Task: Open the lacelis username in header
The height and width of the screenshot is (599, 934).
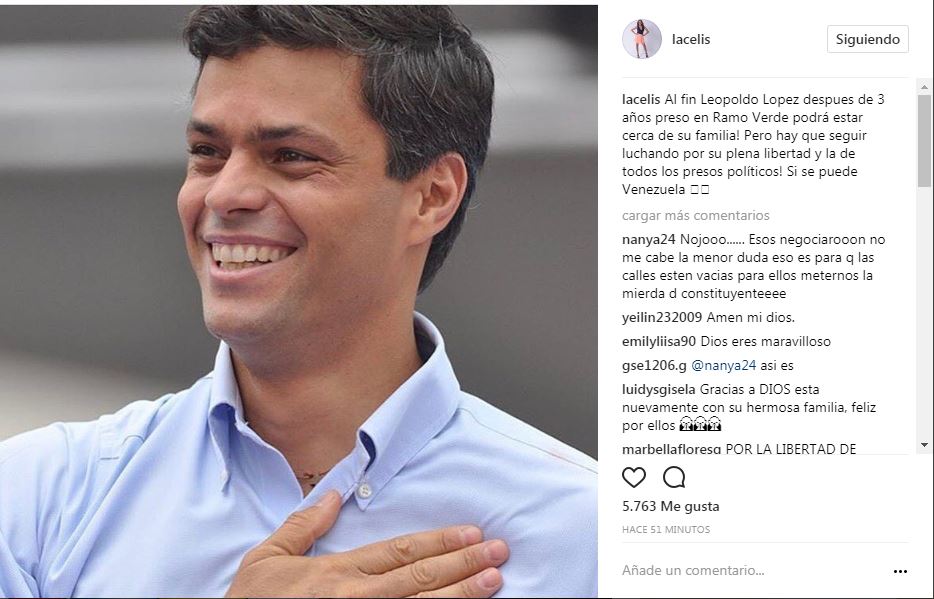Action: tap(691, 39)
